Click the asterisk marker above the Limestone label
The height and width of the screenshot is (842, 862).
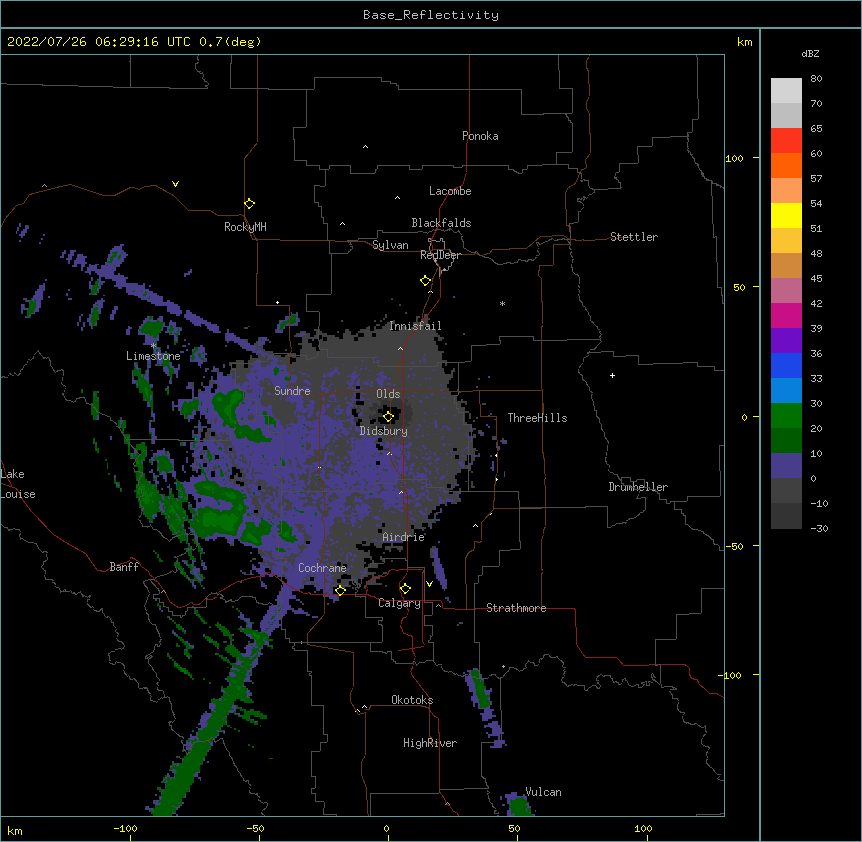click(x=153, y=346)
